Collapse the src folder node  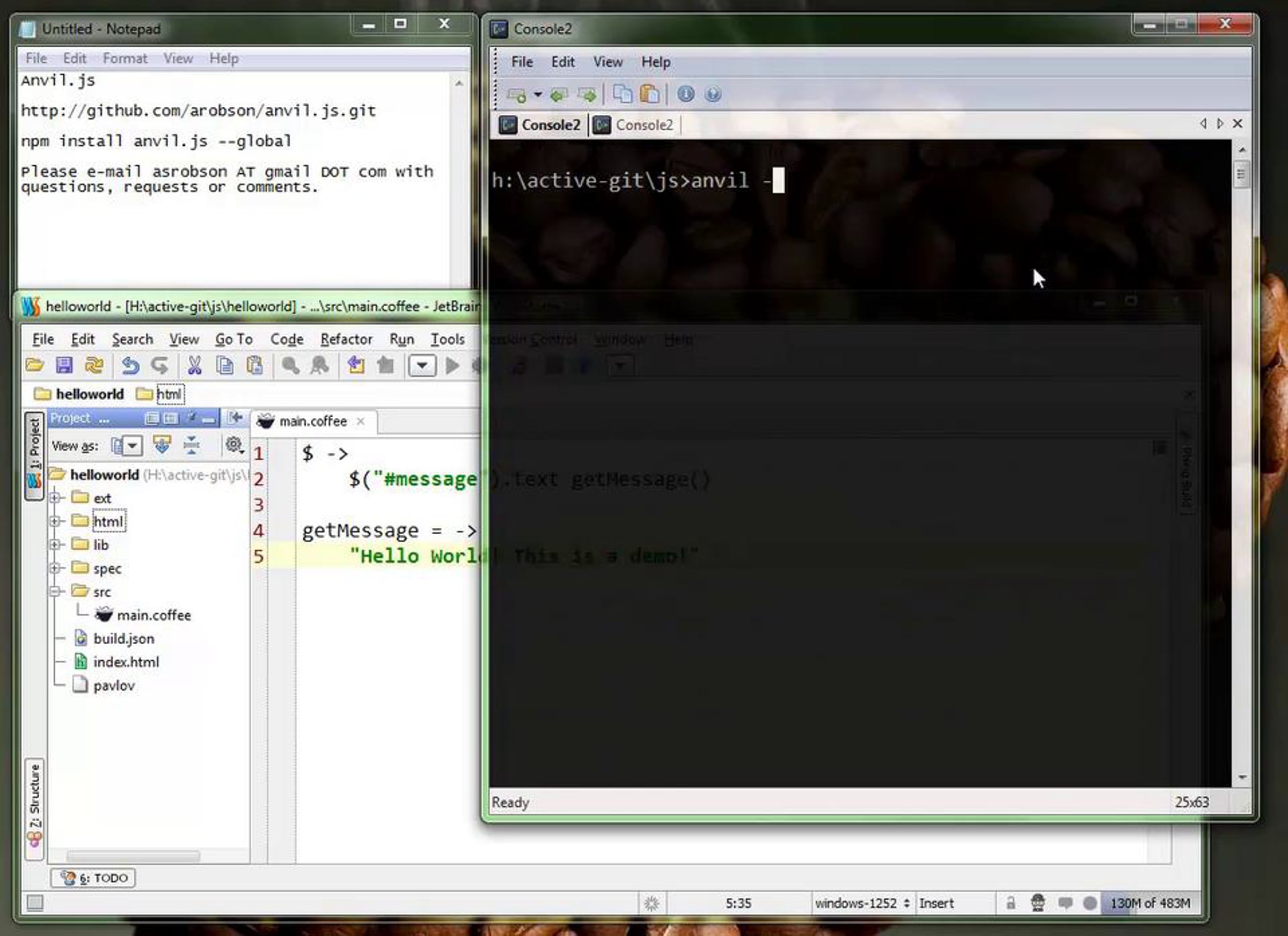55,592
